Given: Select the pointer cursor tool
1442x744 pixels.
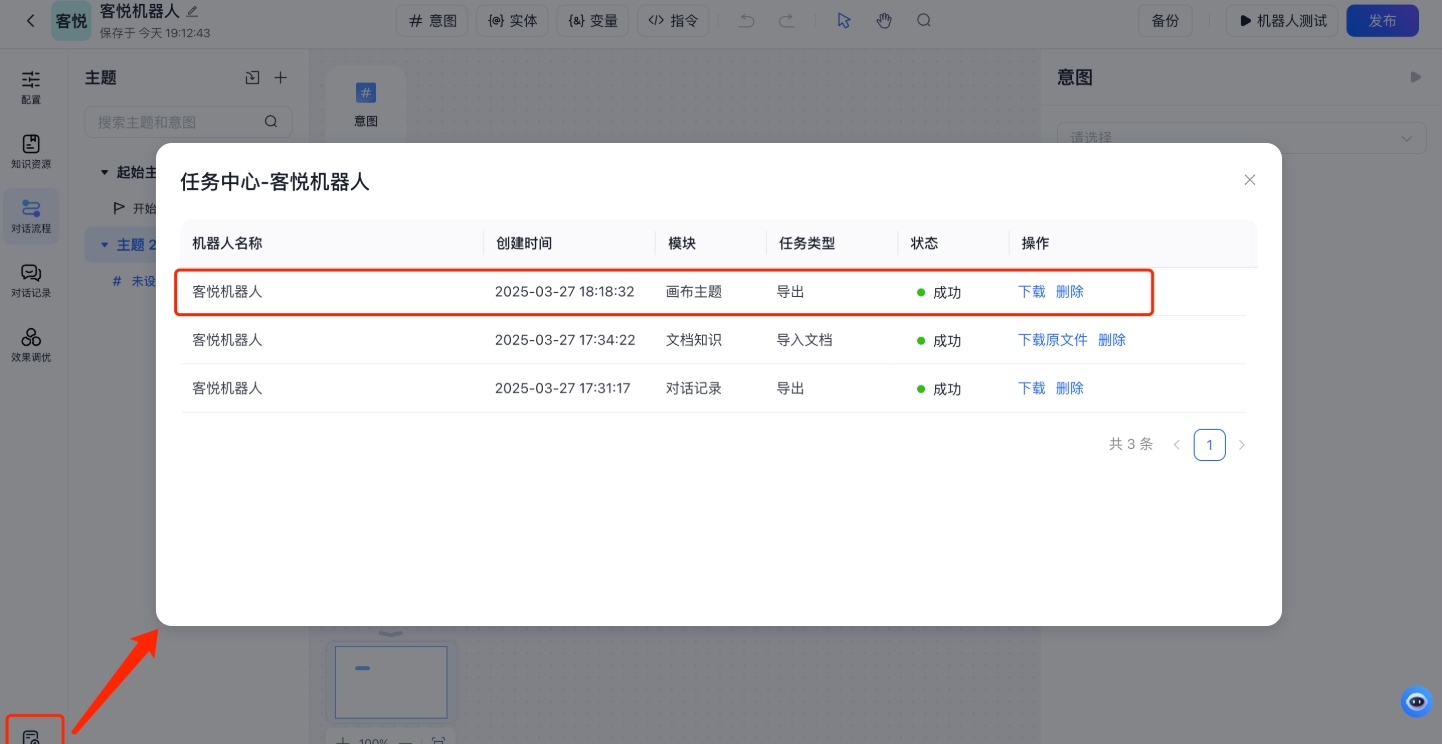Looking at the screenshot, I should [x=843, y=20].
